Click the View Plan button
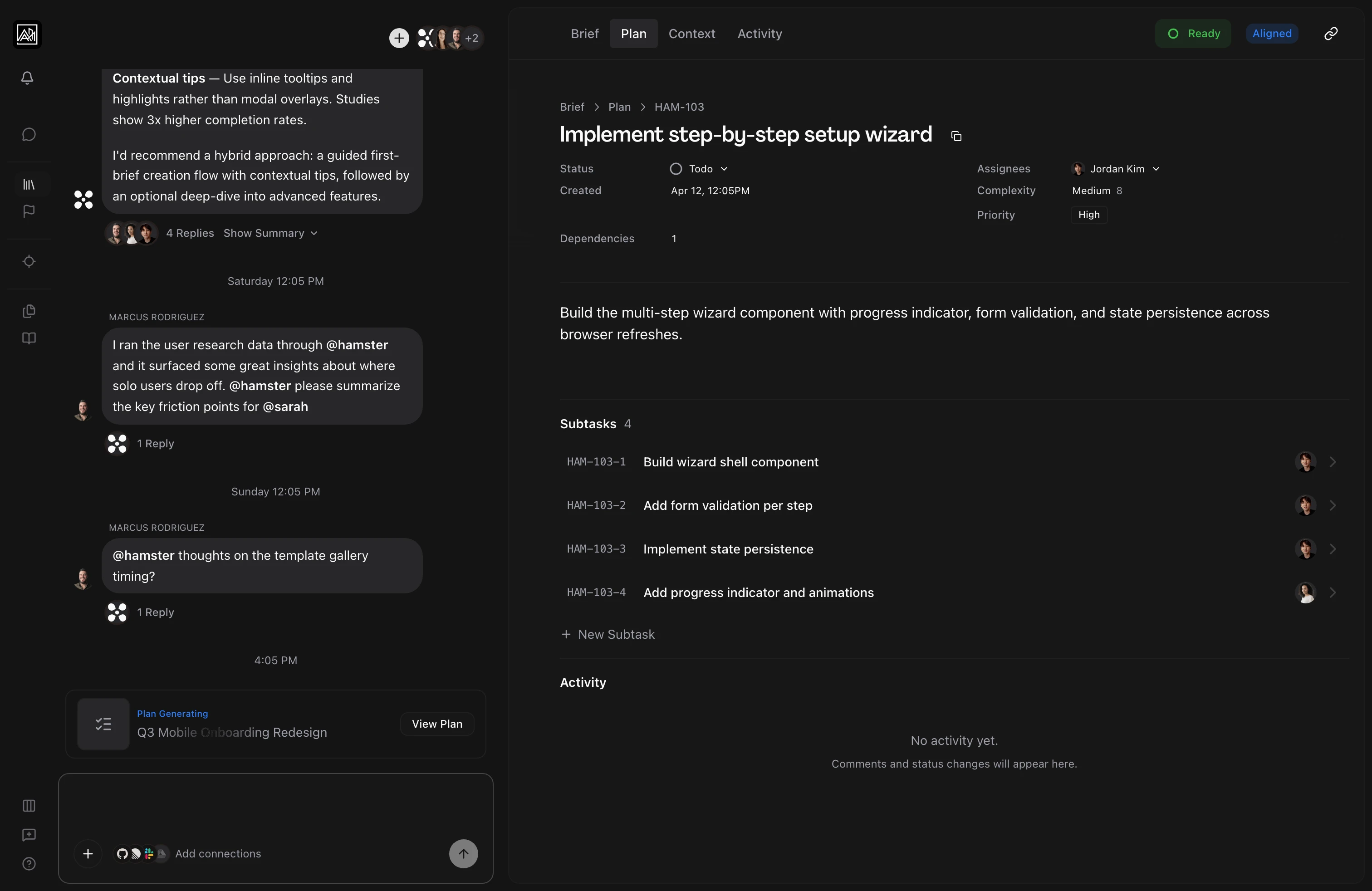 click(436, 724)
